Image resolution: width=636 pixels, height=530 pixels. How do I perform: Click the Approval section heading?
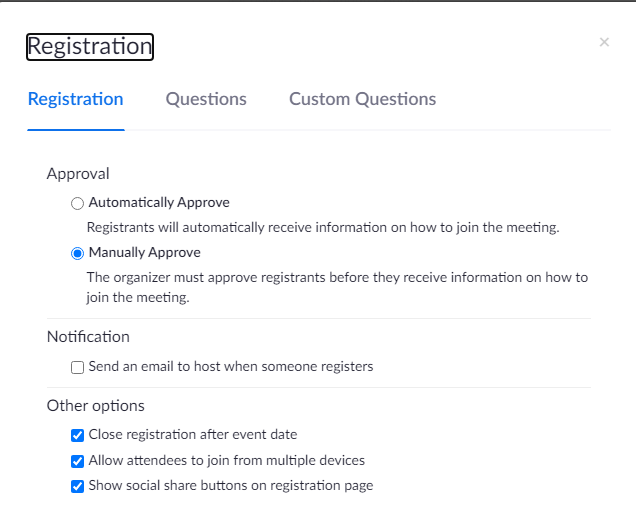[x=78, y=174]
